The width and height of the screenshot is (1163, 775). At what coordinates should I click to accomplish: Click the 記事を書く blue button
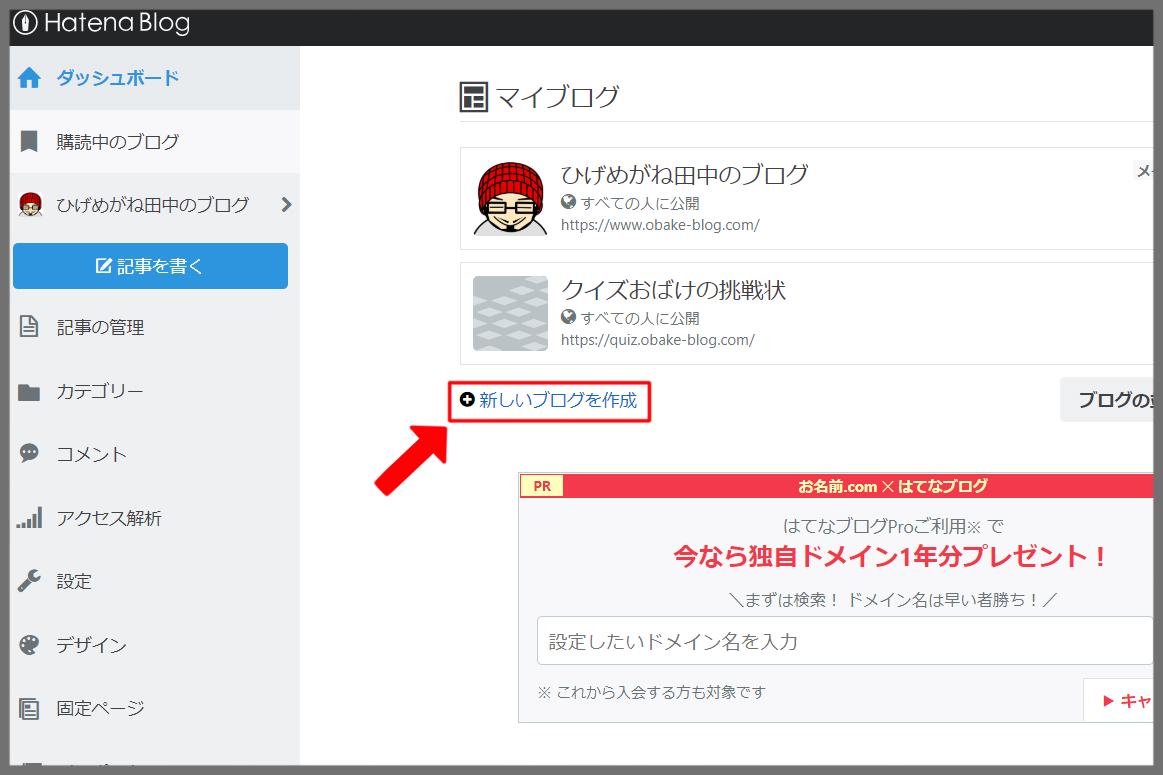[x=151, y=266]
